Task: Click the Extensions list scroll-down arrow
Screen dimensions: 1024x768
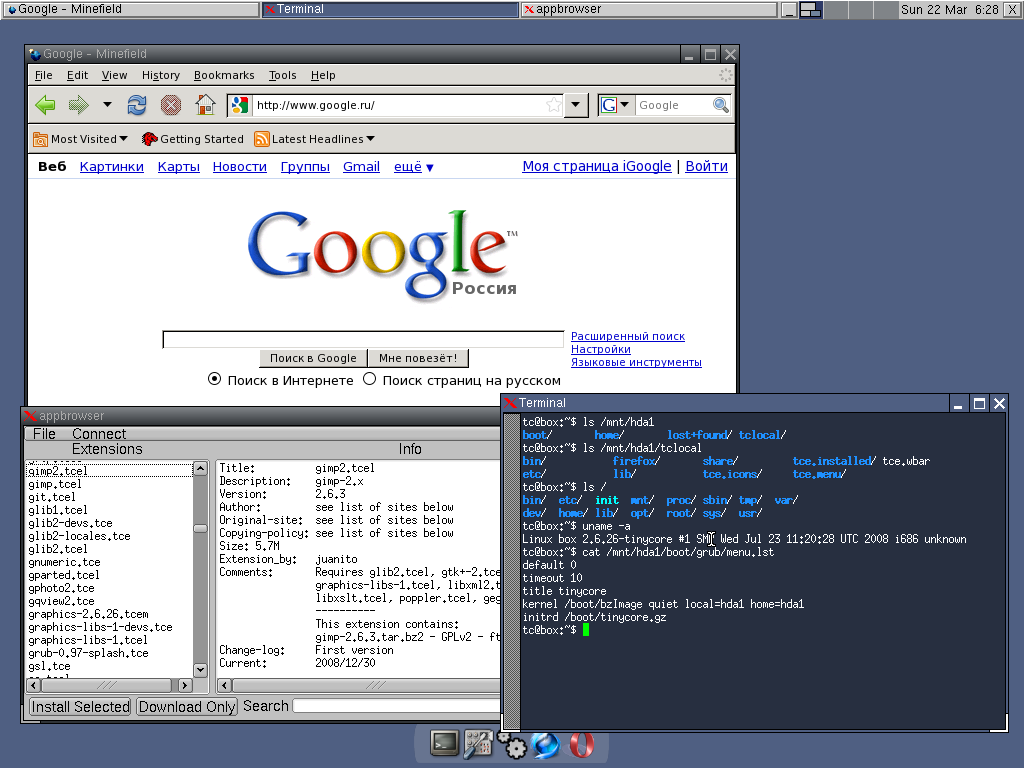Action: pyautogui.click(x=200, y=670)
